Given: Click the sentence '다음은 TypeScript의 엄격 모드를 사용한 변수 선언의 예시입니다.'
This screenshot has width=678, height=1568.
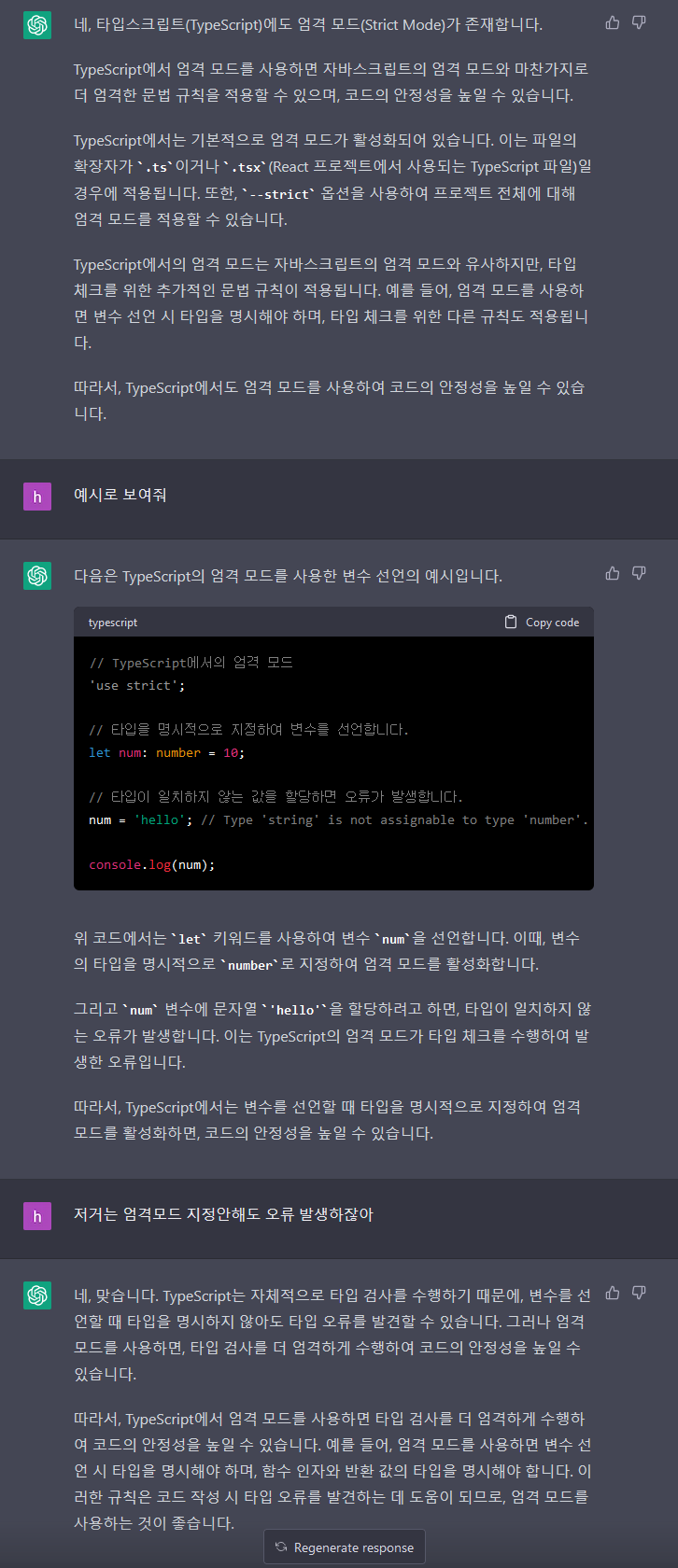Looking at the screenshot, I should [289, 576].
